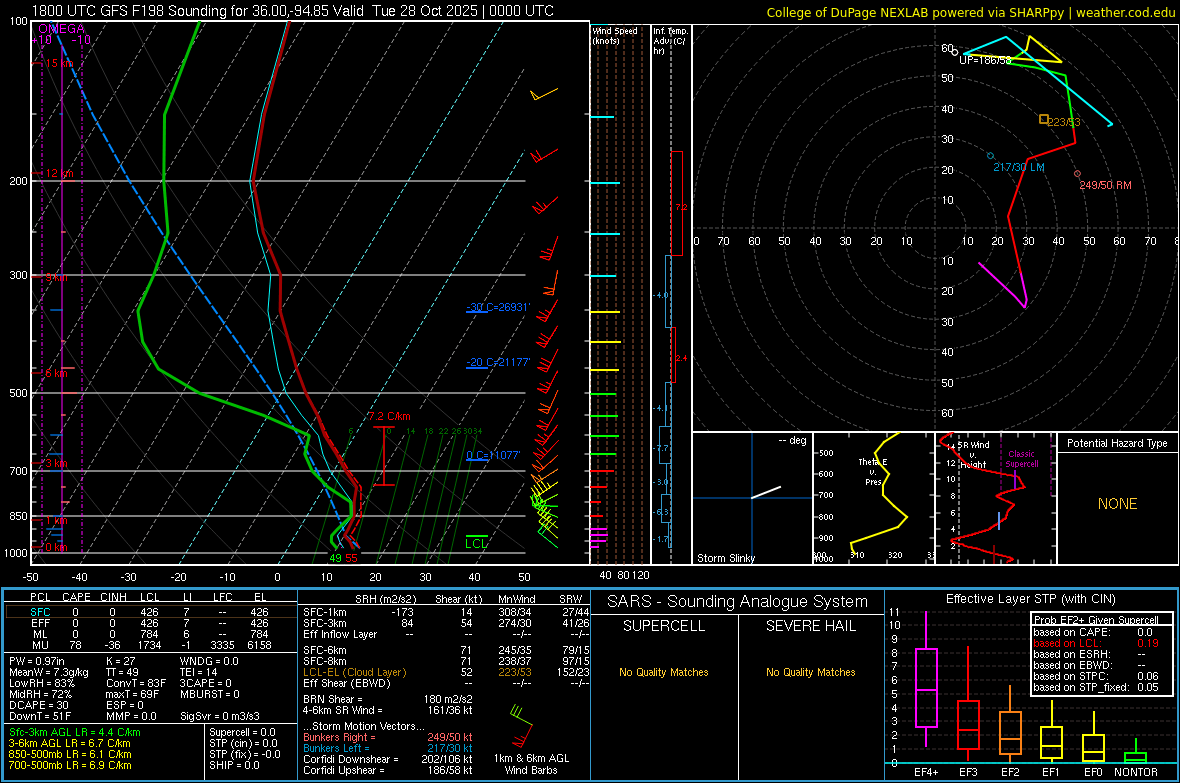Click the SARS - Sounding Analogue System heading
The width and height of the screenshot is (1180, 783).
click(738, 601)
